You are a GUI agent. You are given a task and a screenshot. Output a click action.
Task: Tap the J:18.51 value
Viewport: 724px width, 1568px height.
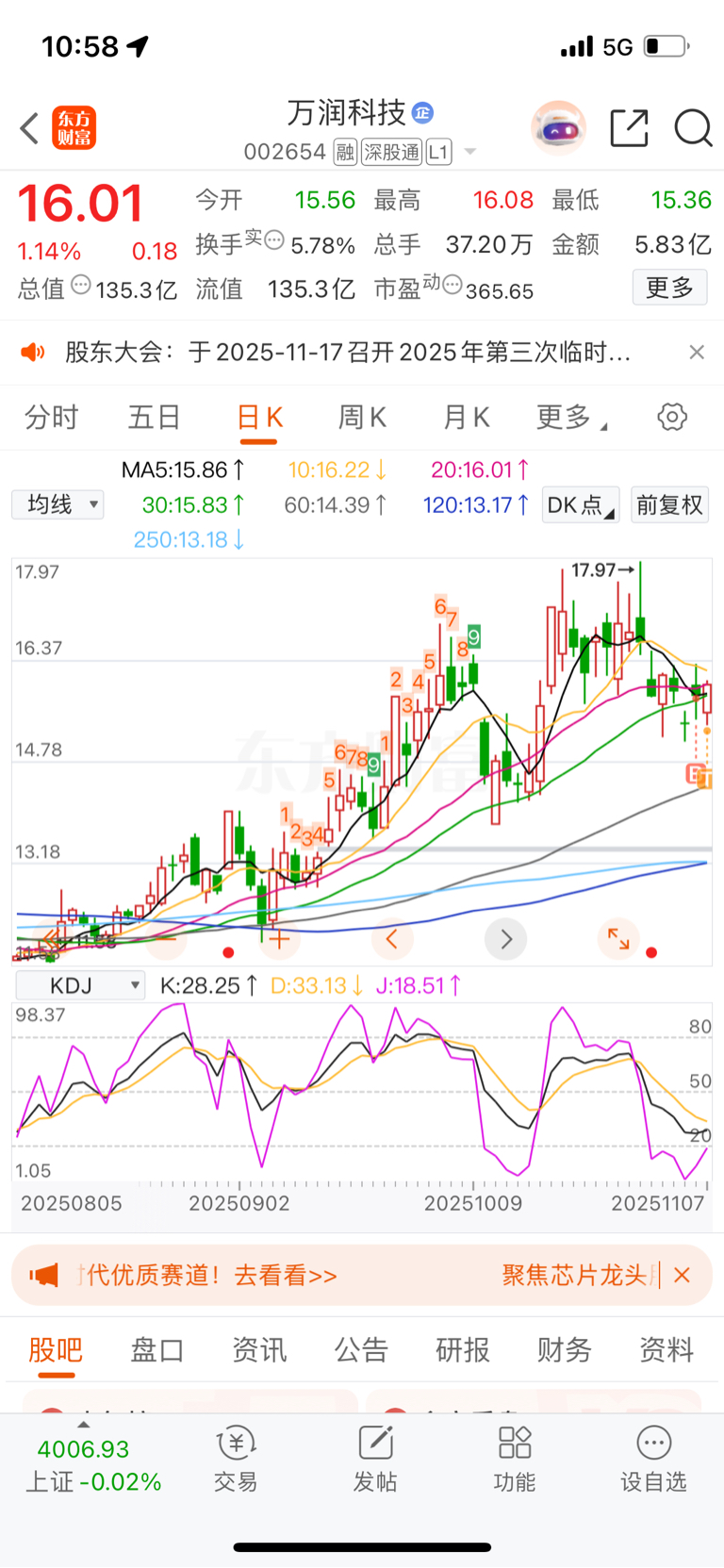pos(419,986)
